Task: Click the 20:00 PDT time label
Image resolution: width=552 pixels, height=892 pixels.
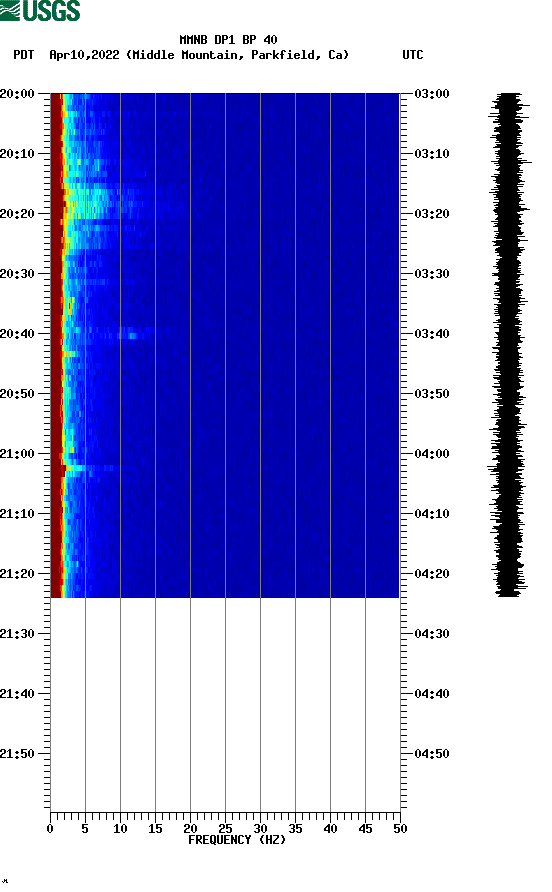Action: (17, 94)
